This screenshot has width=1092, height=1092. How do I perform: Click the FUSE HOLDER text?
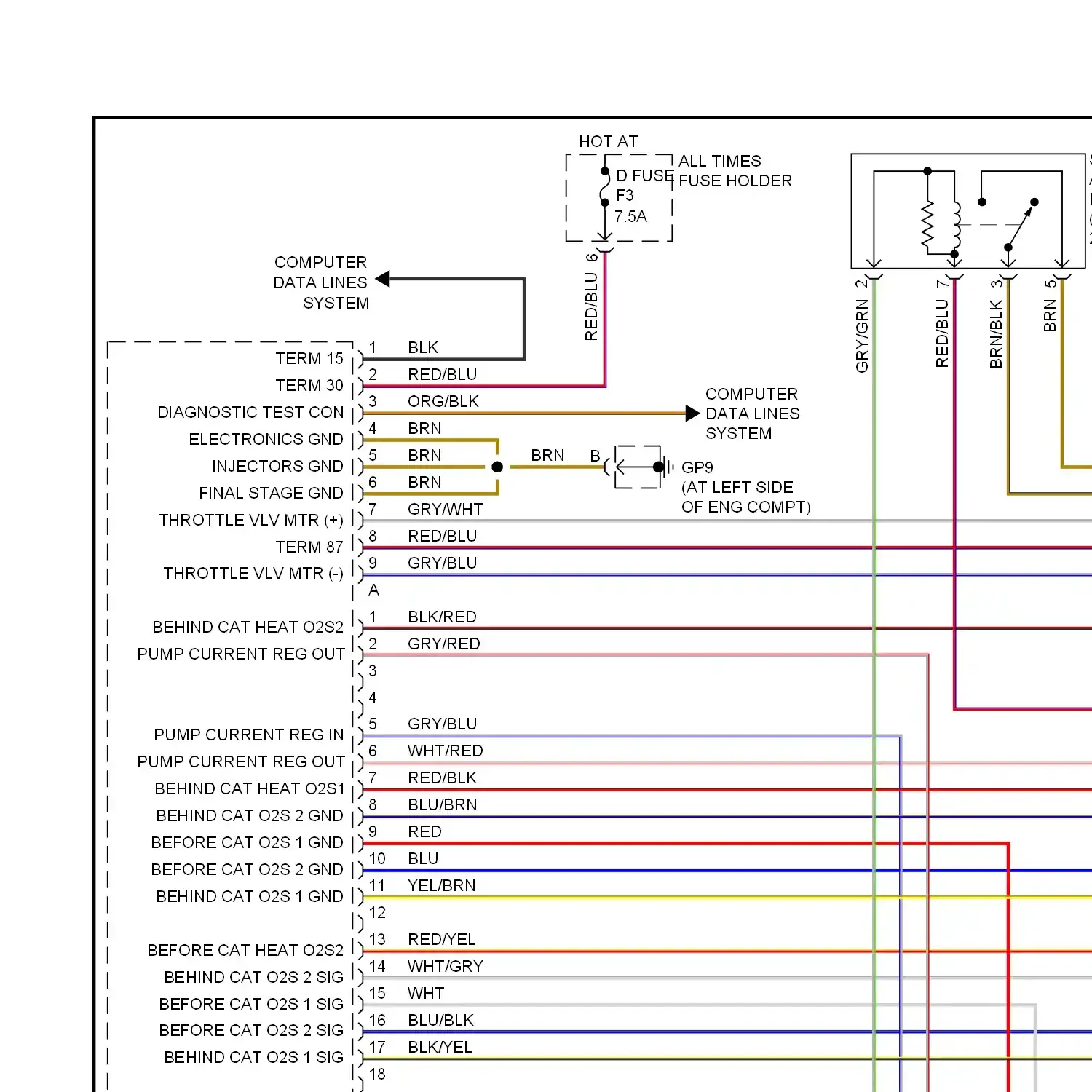point(735,181)
